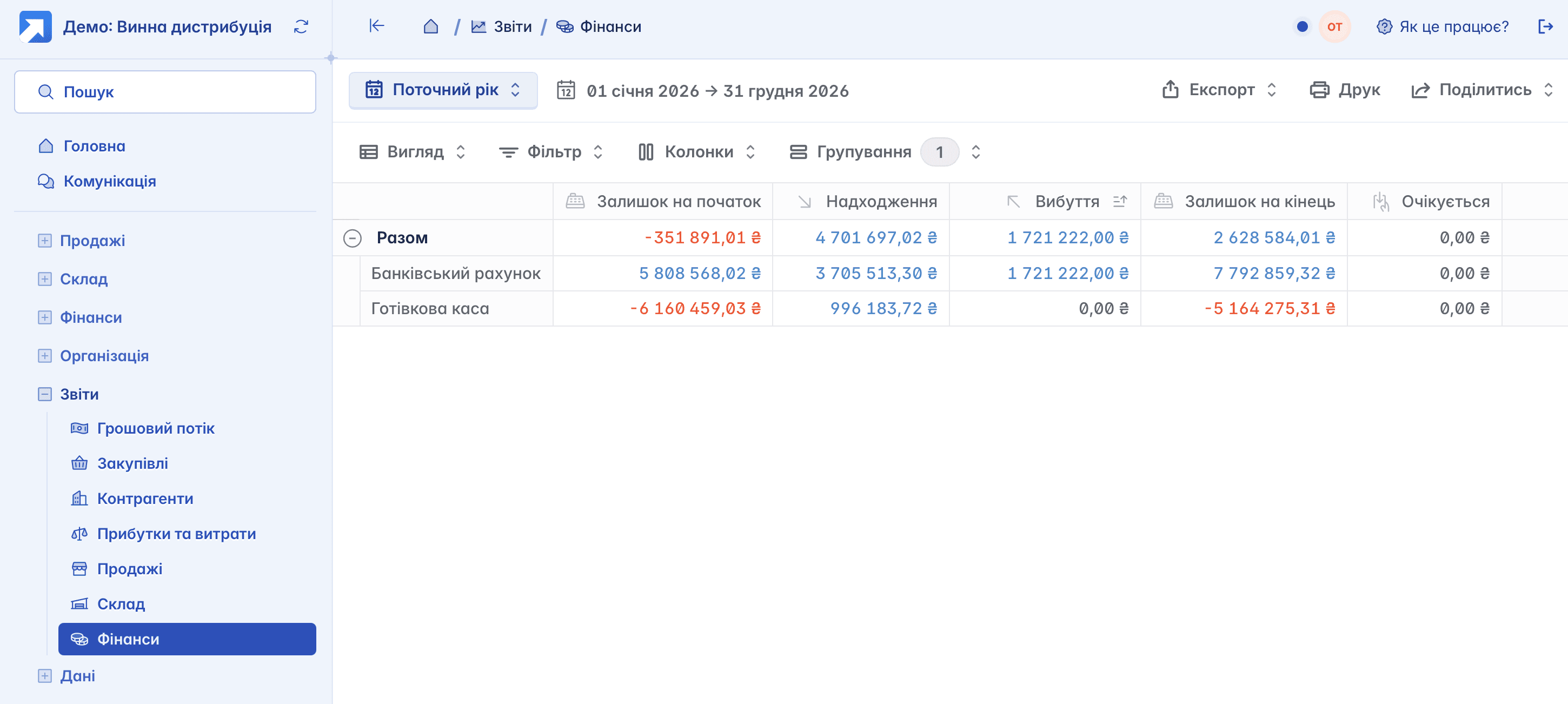Screen dimensions: 1568x704
Task: Open the Поточний рік period dropdown
Action: tap(442, 90)
